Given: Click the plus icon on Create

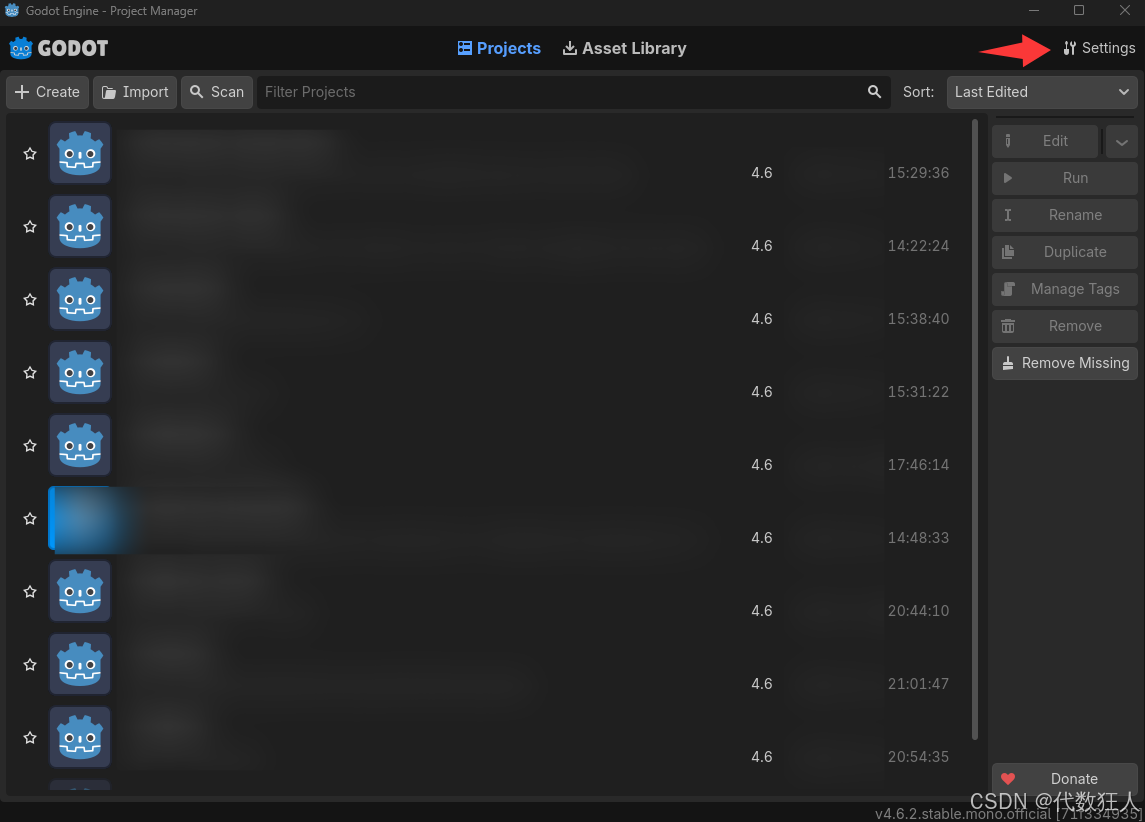Looking at the screenshot, I should point(22,92).
